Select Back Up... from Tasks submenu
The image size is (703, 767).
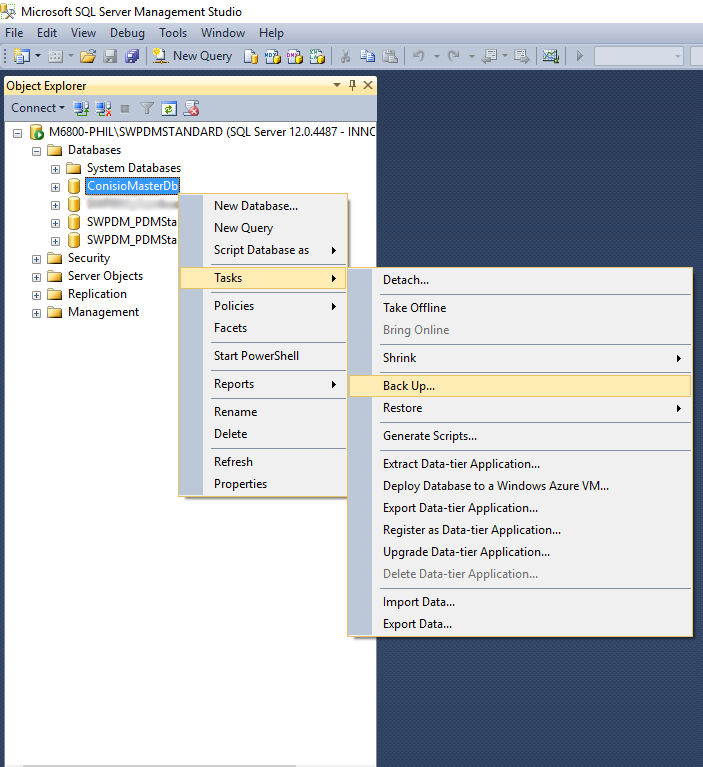pos(409,386)
